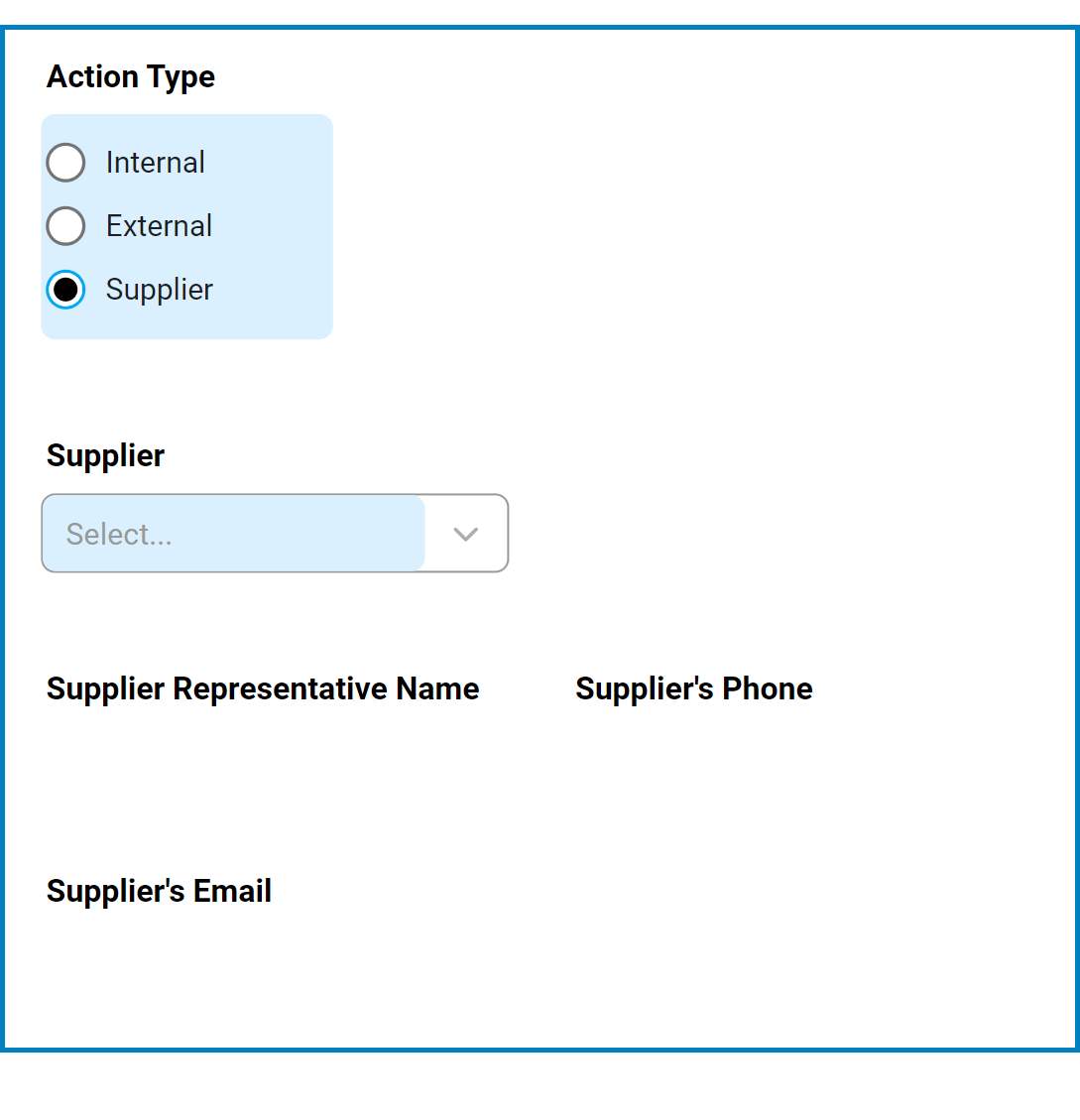Click the "Supplier" radio option text
The image size is (1080, 1120).
(x=159, y=290)
